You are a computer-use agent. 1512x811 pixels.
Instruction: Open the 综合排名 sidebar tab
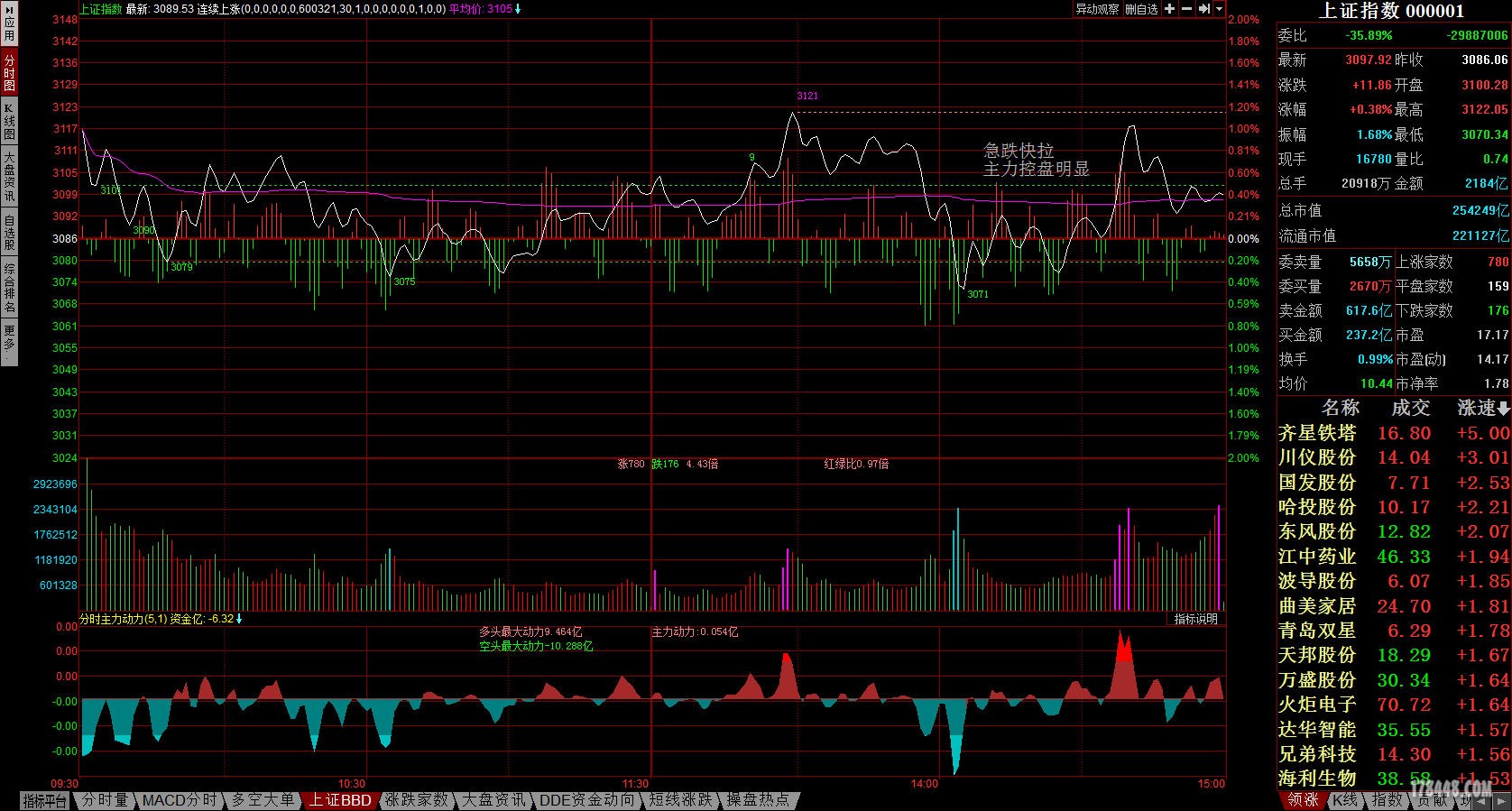pos(9,288)
